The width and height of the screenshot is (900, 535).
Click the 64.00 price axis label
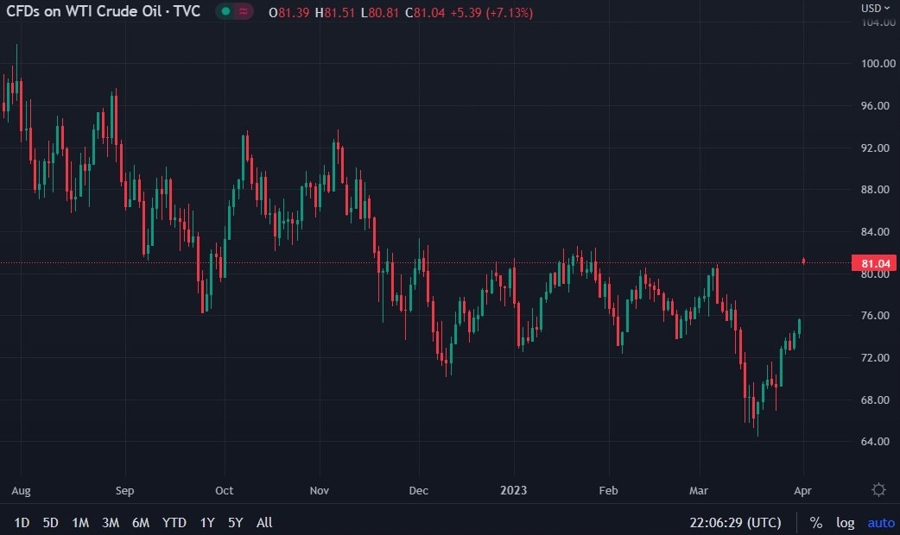coord(875,441)
